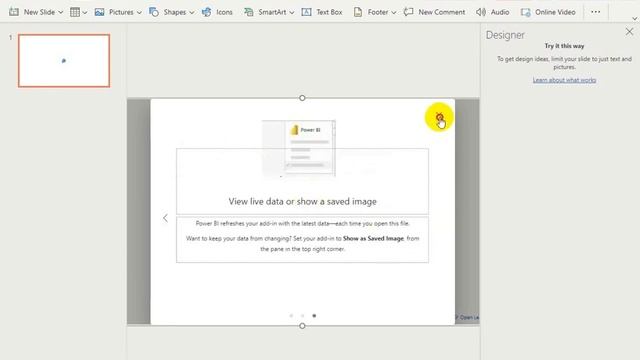Click the 'Try it this way' text
Image resolution: width=640 pixels, height=360 pixels.
coord(564,46)
